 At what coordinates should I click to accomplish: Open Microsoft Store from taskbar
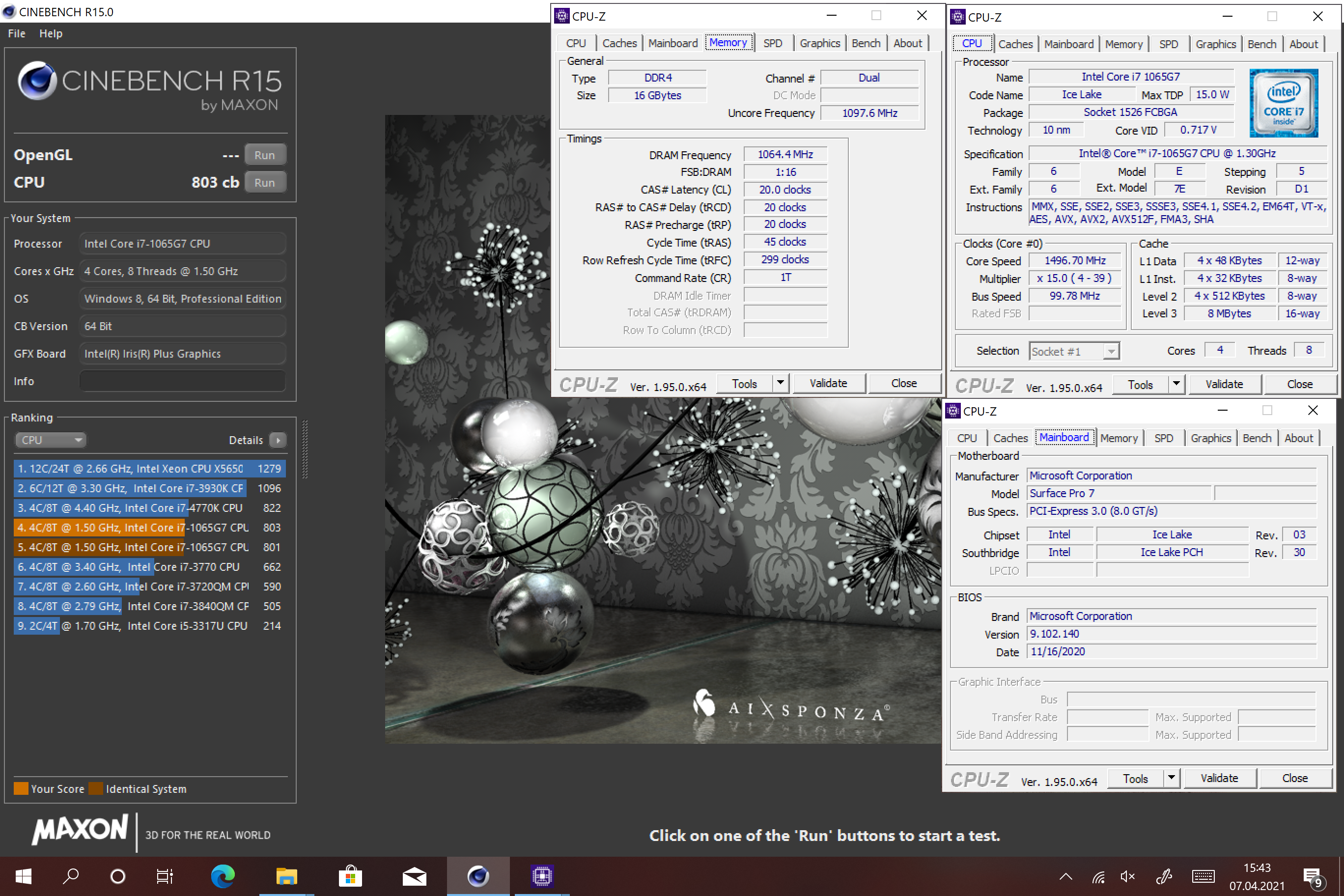click(350, 876)
